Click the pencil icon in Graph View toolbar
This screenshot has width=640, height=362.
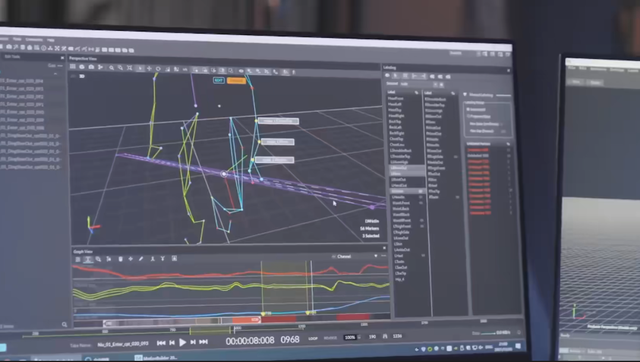141,258
